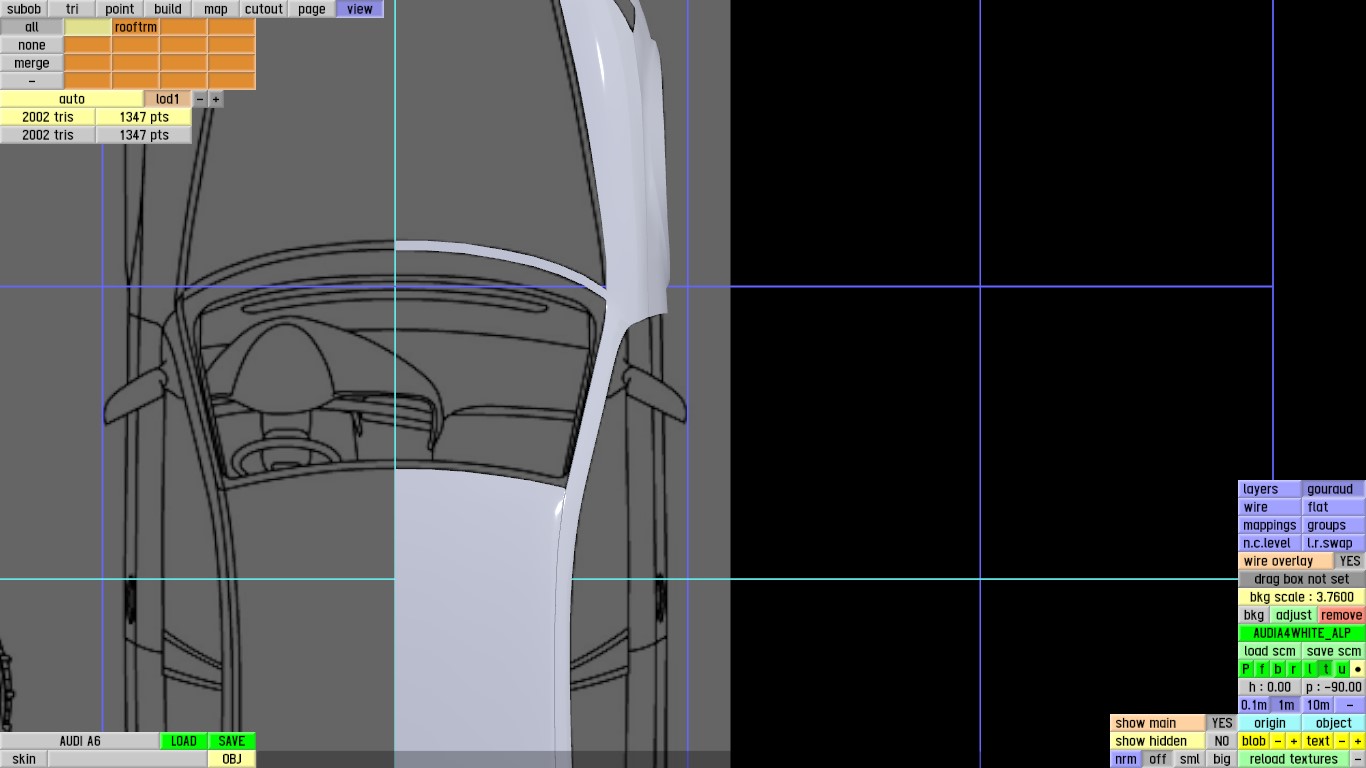This screenshot has height=768, width=1366.
Task: Open the map tab
Action: tap(216, 9)
